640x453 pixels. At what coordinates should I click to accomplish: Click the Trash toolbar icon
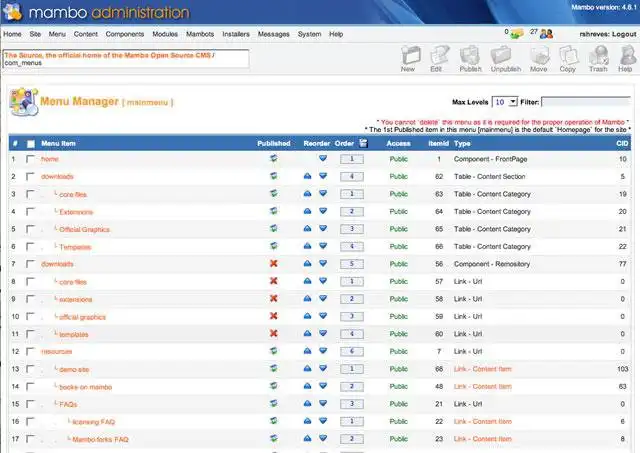tap(598, 58)
